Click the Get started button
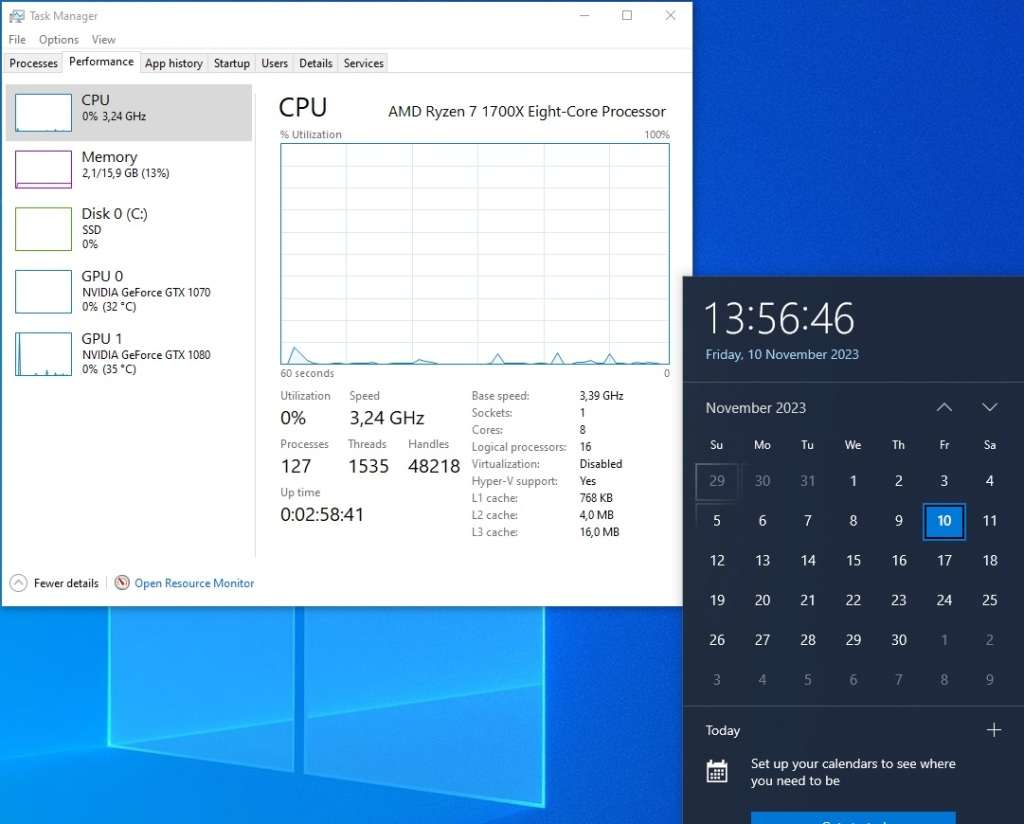Viewport: 1024px width, 824px height. [x=853, y=820]
